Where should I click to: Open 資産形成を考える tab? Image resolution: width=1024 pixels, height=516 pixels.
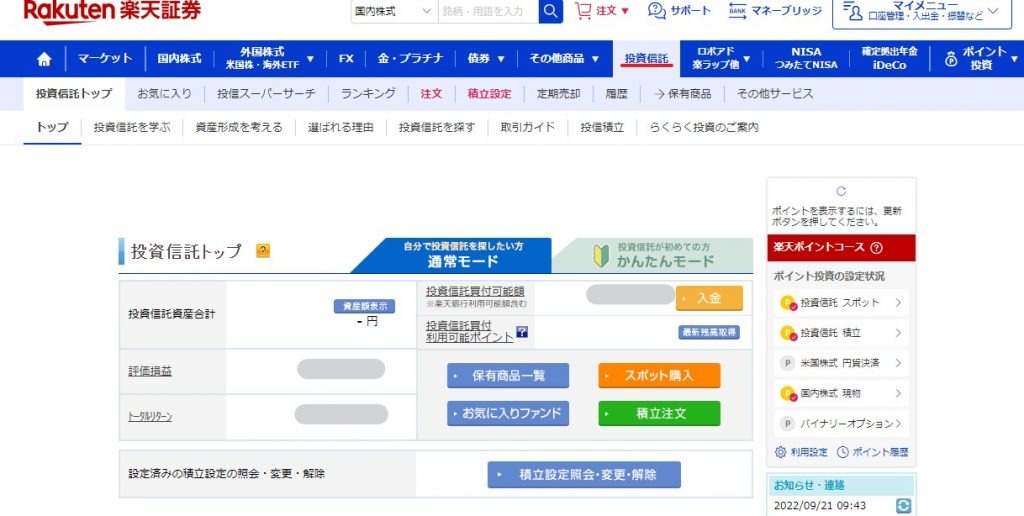(x=239, y=128)
